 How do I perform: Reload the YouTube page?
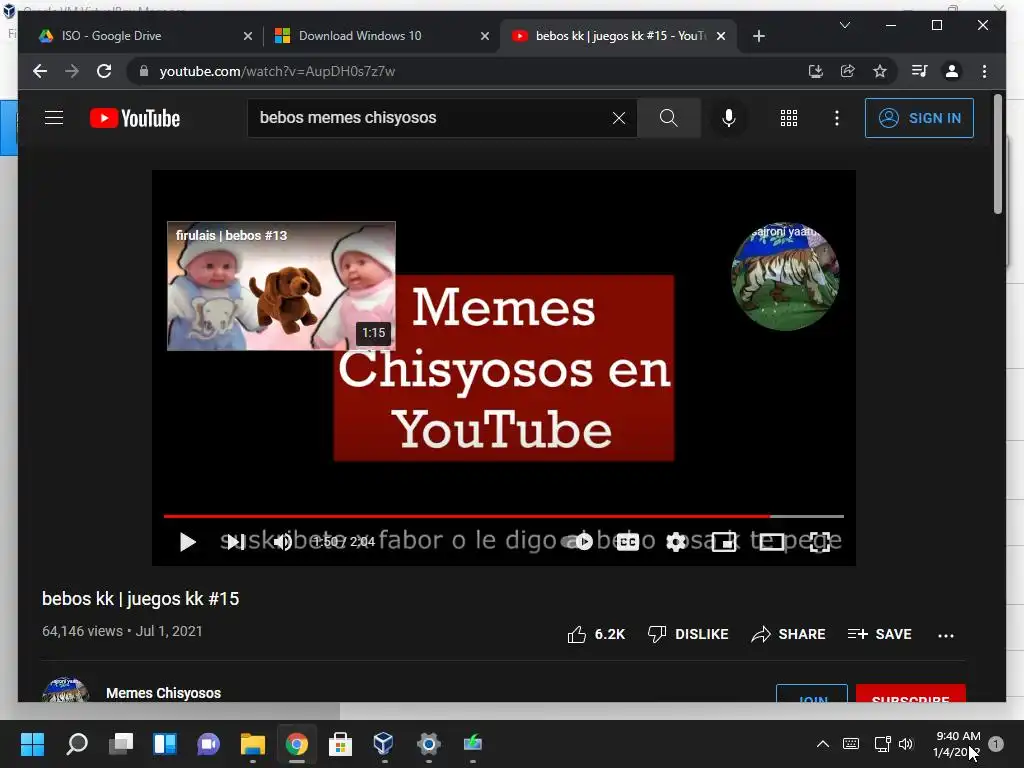click(104, 71)
